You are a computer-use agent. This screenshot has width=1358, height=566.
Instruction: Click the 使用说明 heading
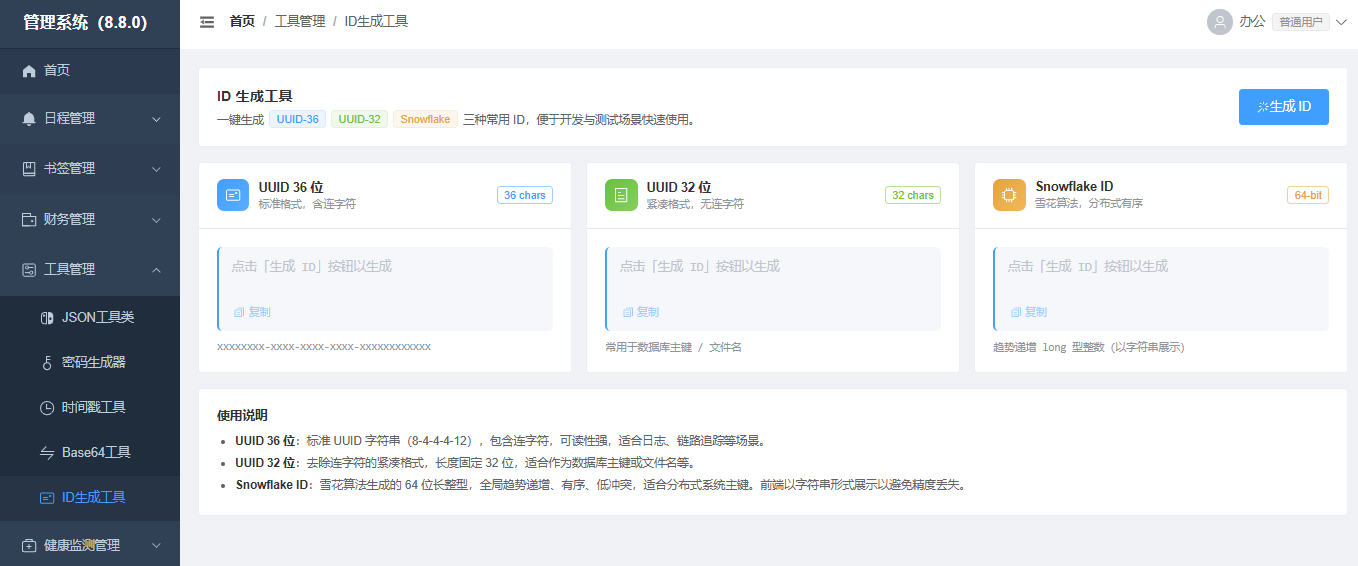coord(242,415)
